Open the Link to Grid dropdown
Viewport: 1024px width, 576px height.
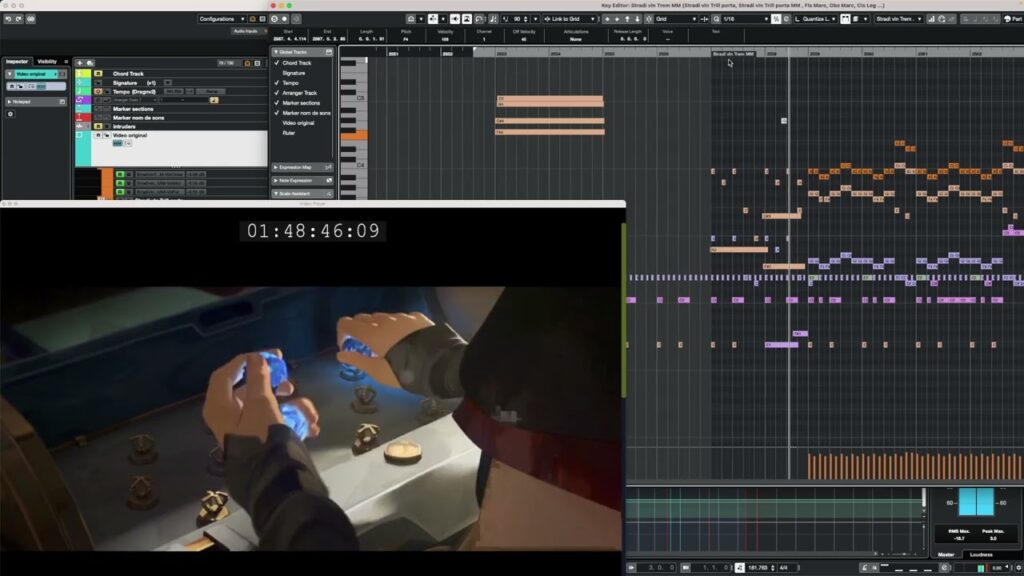(569, 19)
